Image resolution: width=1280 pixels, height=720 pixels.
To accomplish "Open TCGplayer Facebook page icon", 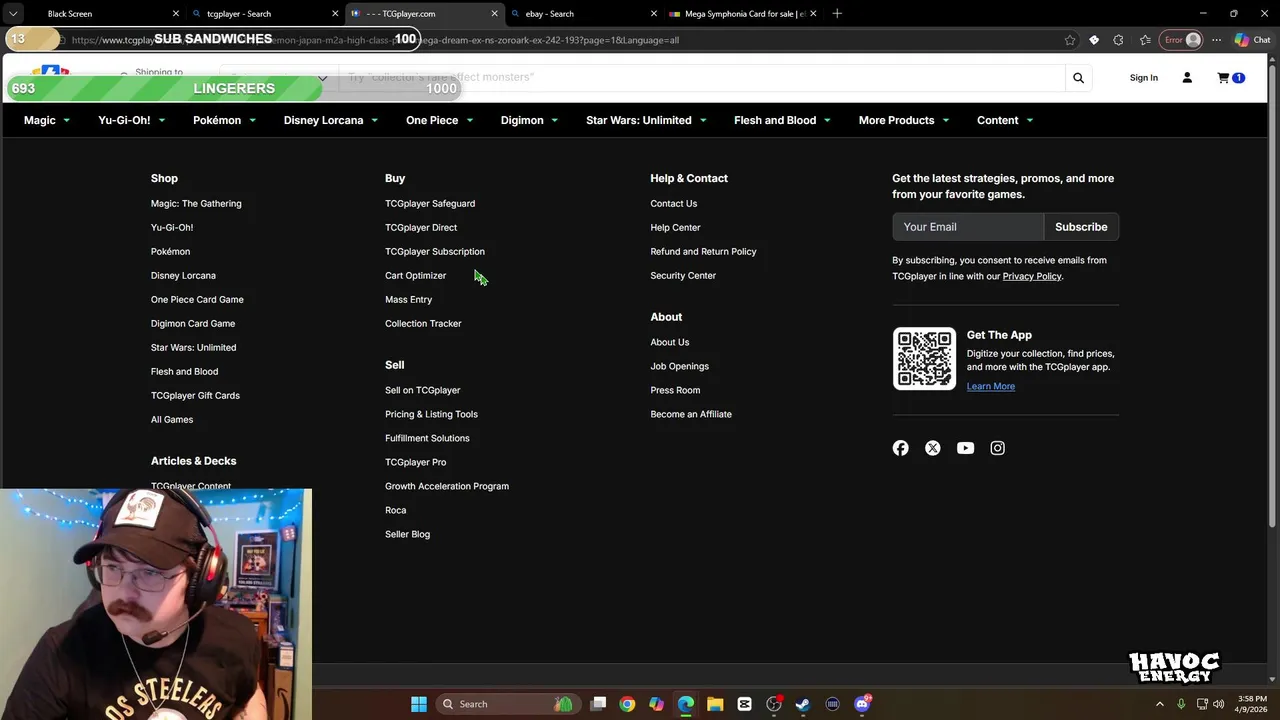I will [x=900, y=448].
